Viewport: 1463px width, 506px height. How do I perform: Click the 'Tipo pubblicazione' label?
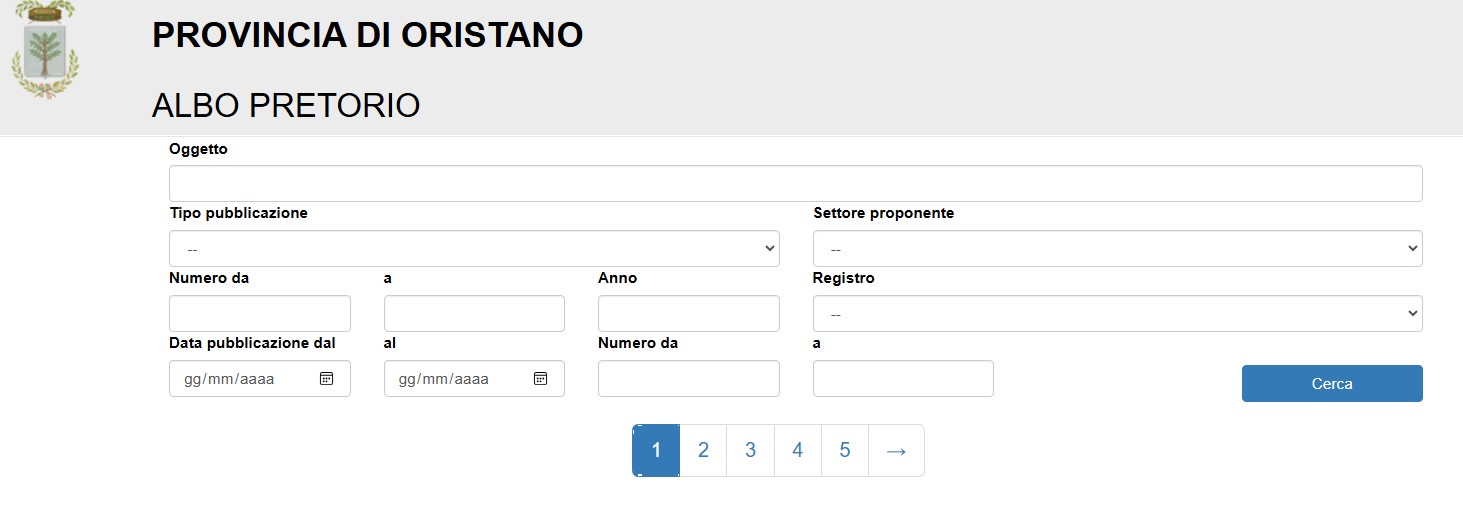239,213
